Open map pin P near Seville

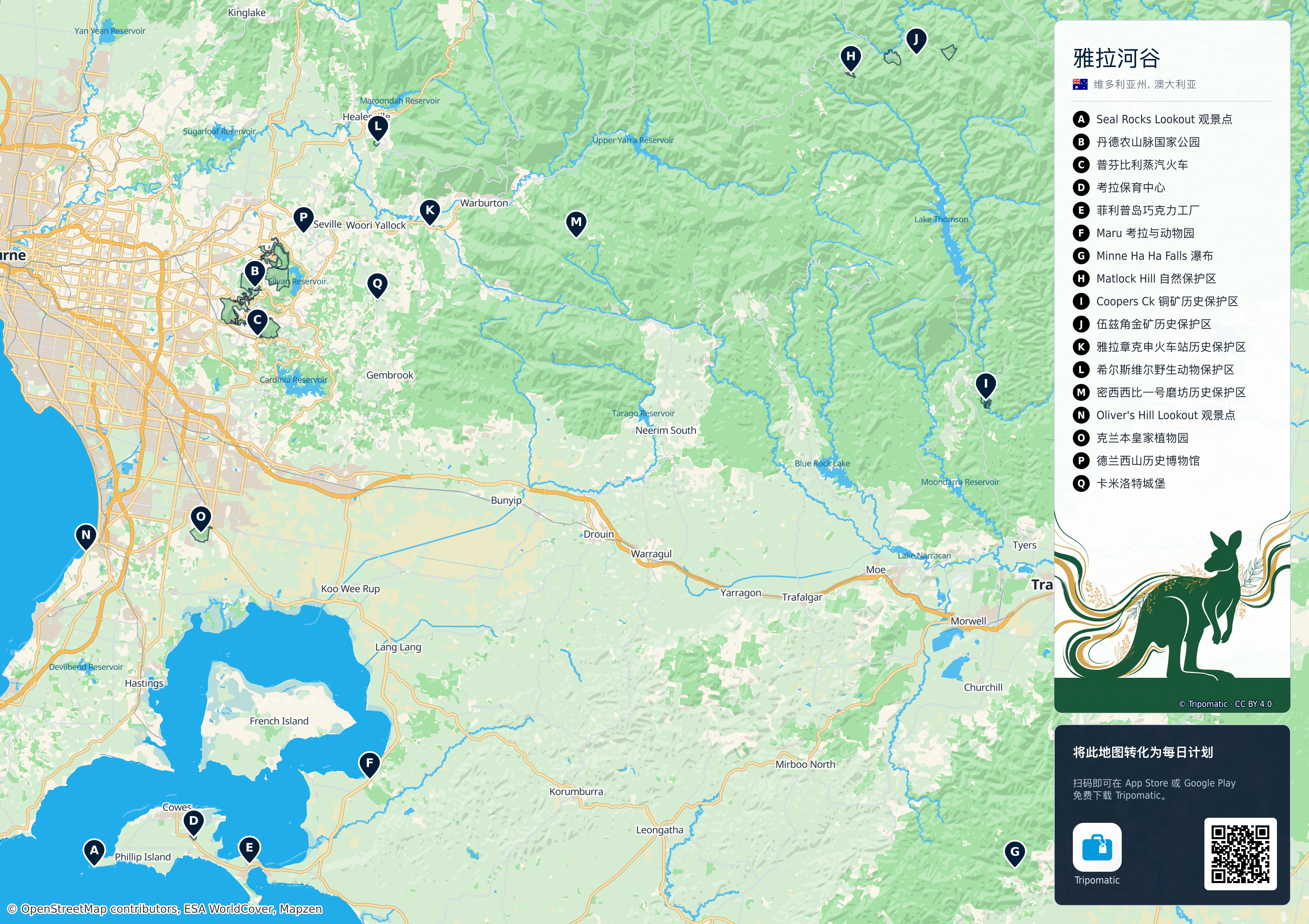pos(303,218)
